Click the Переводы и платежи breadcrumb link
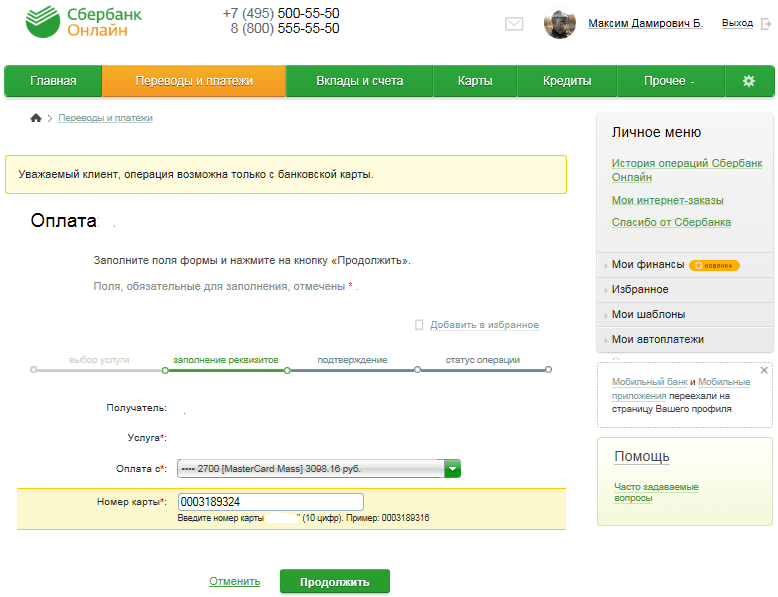Screen dimensions: 778x597 (105, 118)
